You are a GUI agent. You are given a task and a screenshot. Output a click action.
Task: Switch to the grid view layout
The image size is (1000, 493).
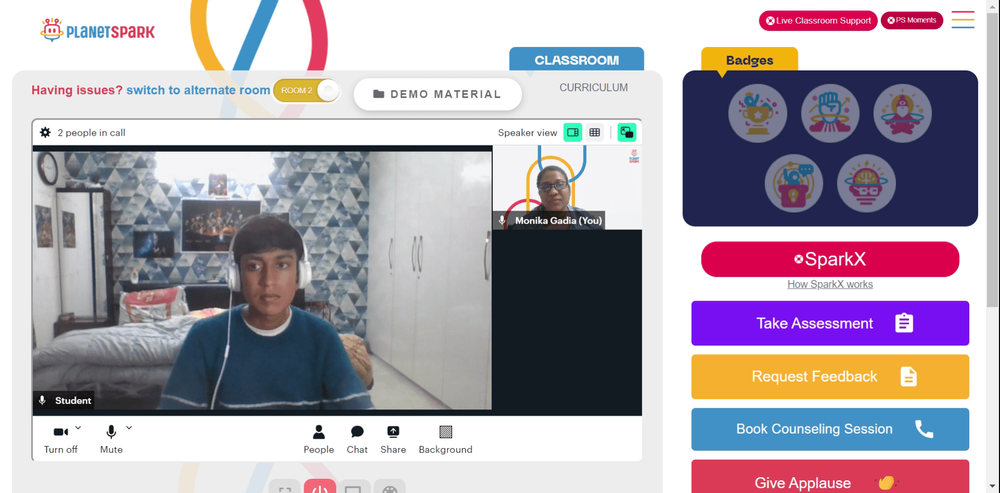[x=594, y=133]
